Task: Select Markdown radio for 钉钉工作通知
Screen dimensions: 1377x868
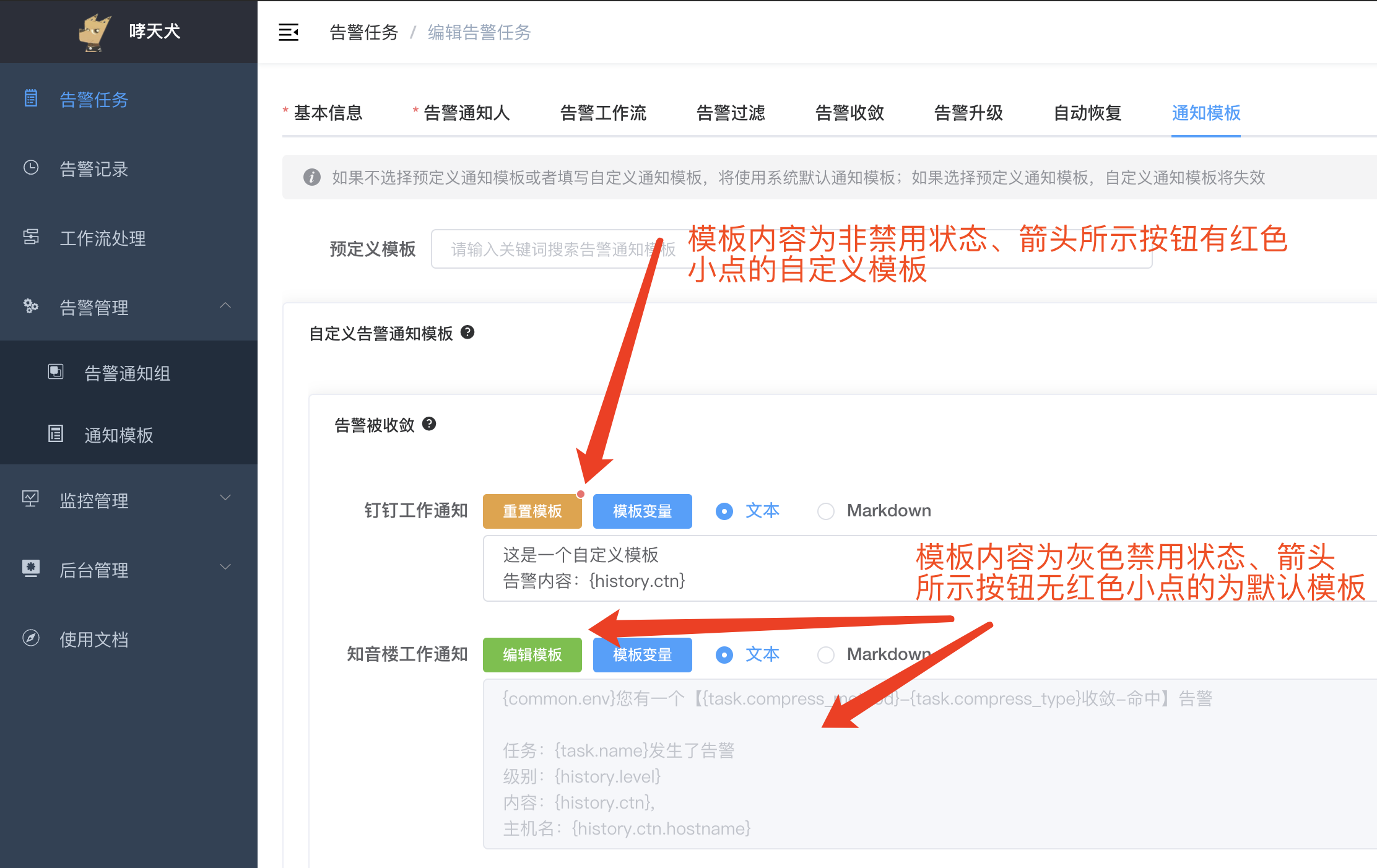Action: [826, 511]
